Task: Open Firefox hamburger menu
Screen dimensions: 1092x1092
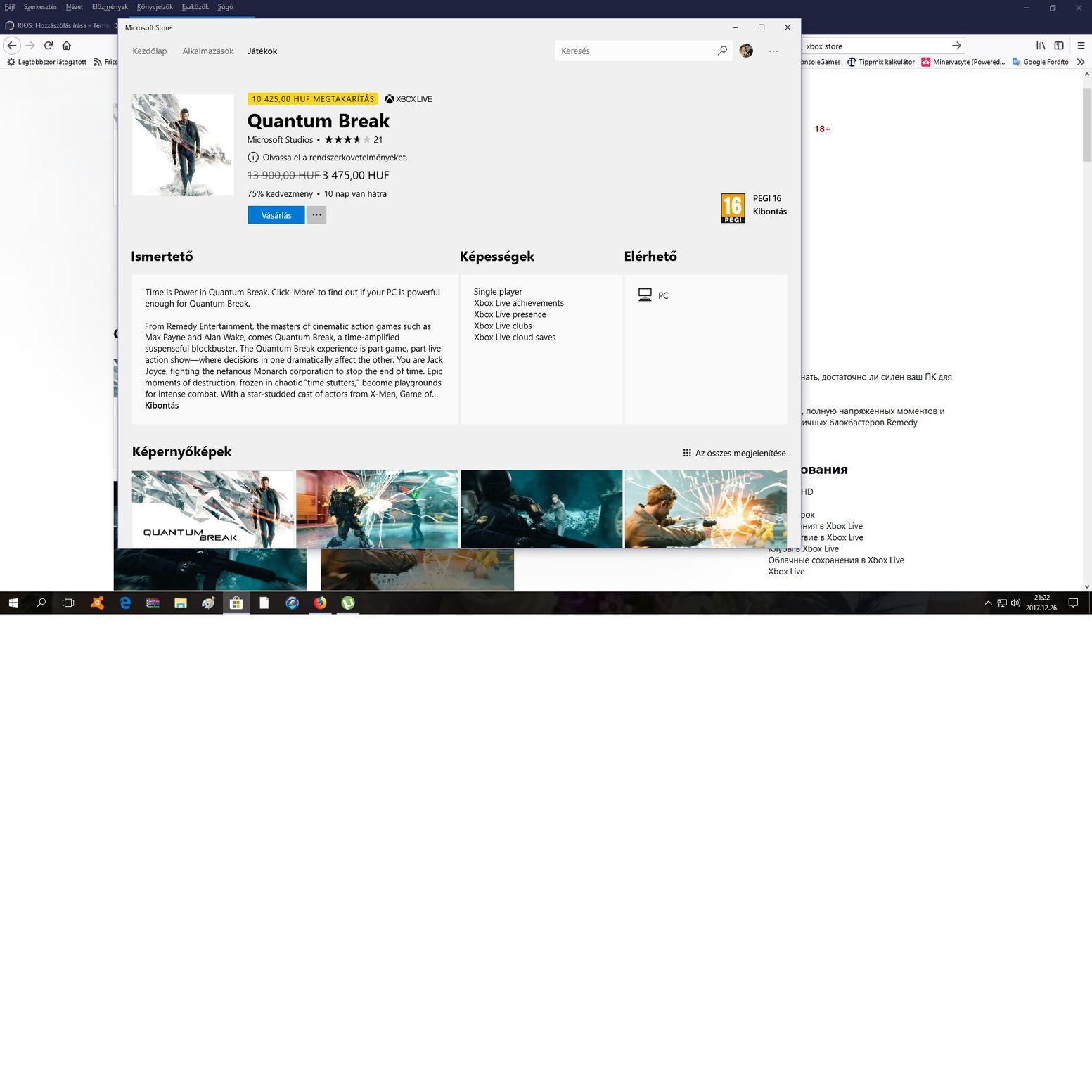Action: tap(1081, 46)
